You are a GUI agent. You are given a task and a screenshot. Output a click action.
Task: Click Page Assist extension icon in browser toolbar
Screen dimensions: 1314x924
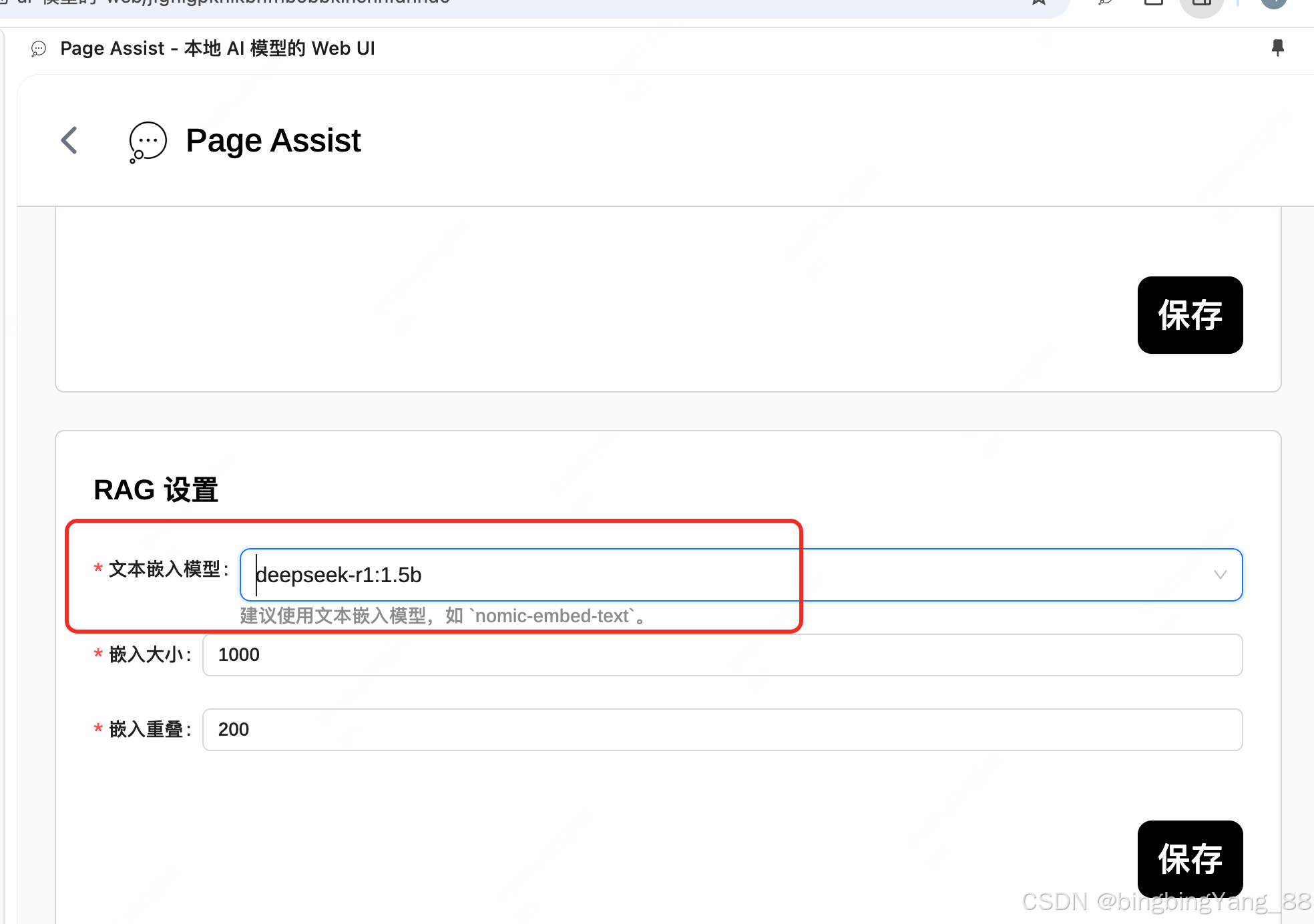tap(1106, 3)
